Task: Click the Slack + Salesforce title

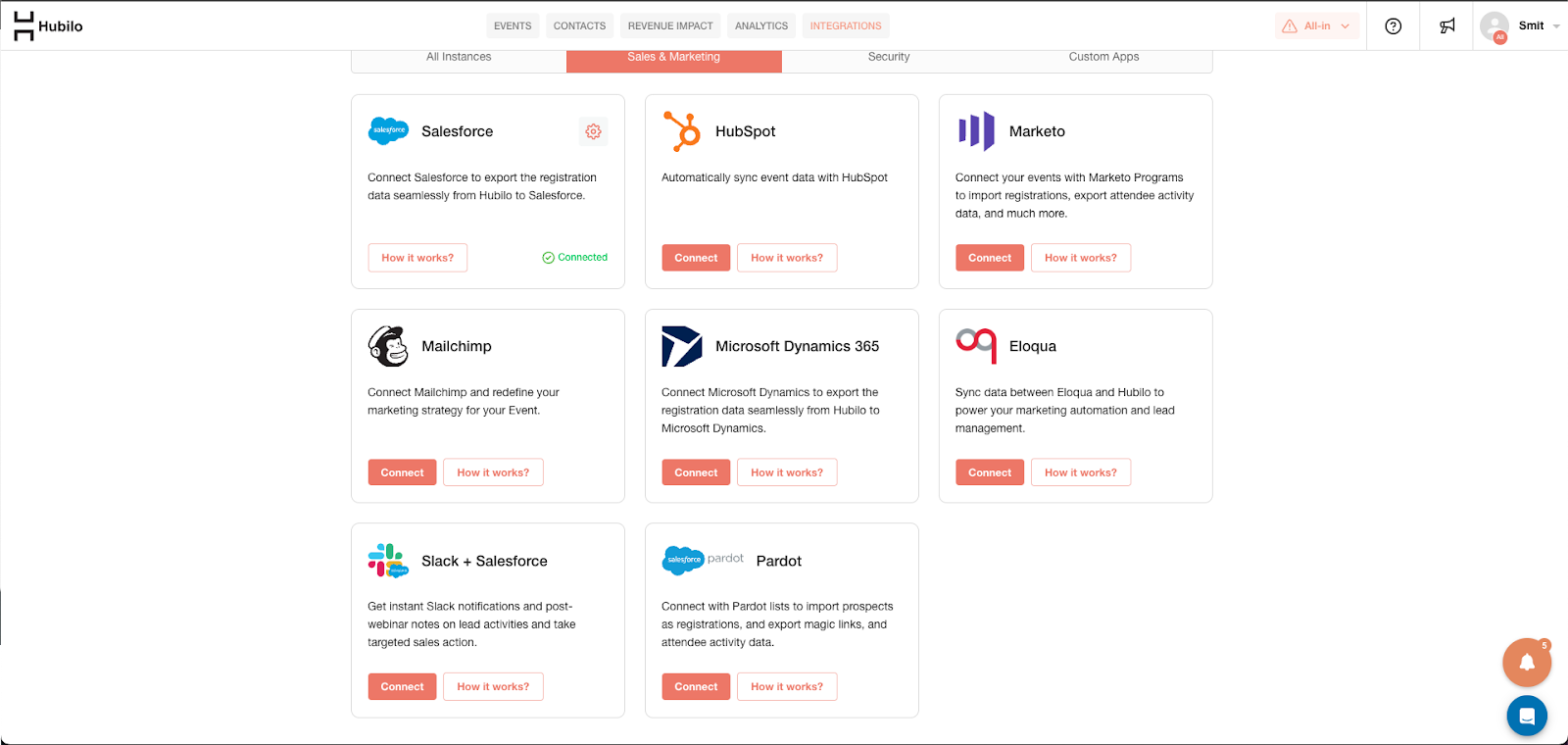Action: pyautogui.click(x=484, y=561)
